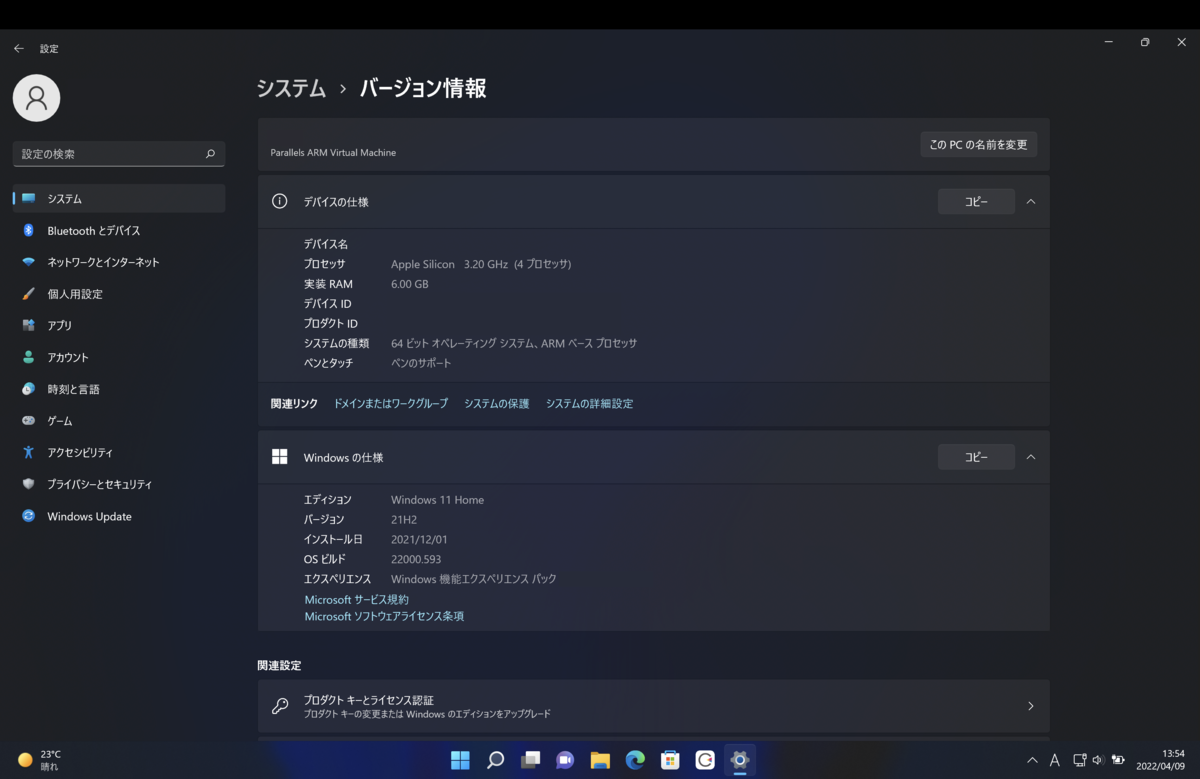Open ドメインまたはワークグループ link

(x=391, y=404)
